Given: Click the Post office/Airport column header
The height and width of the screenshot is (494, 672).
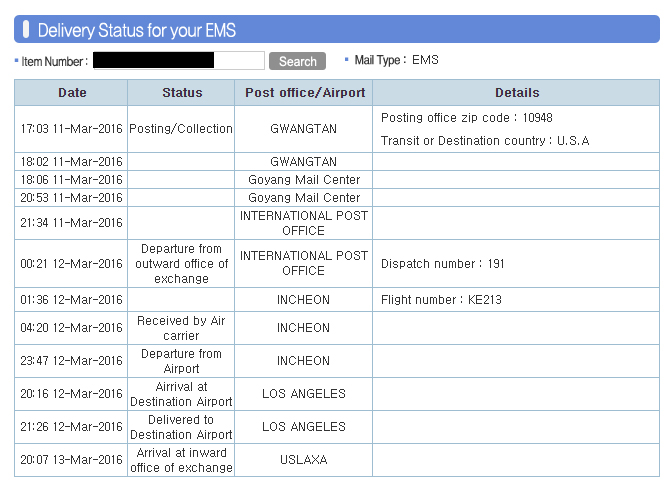Looking at the screenshot, I should (x=304, y=93).
